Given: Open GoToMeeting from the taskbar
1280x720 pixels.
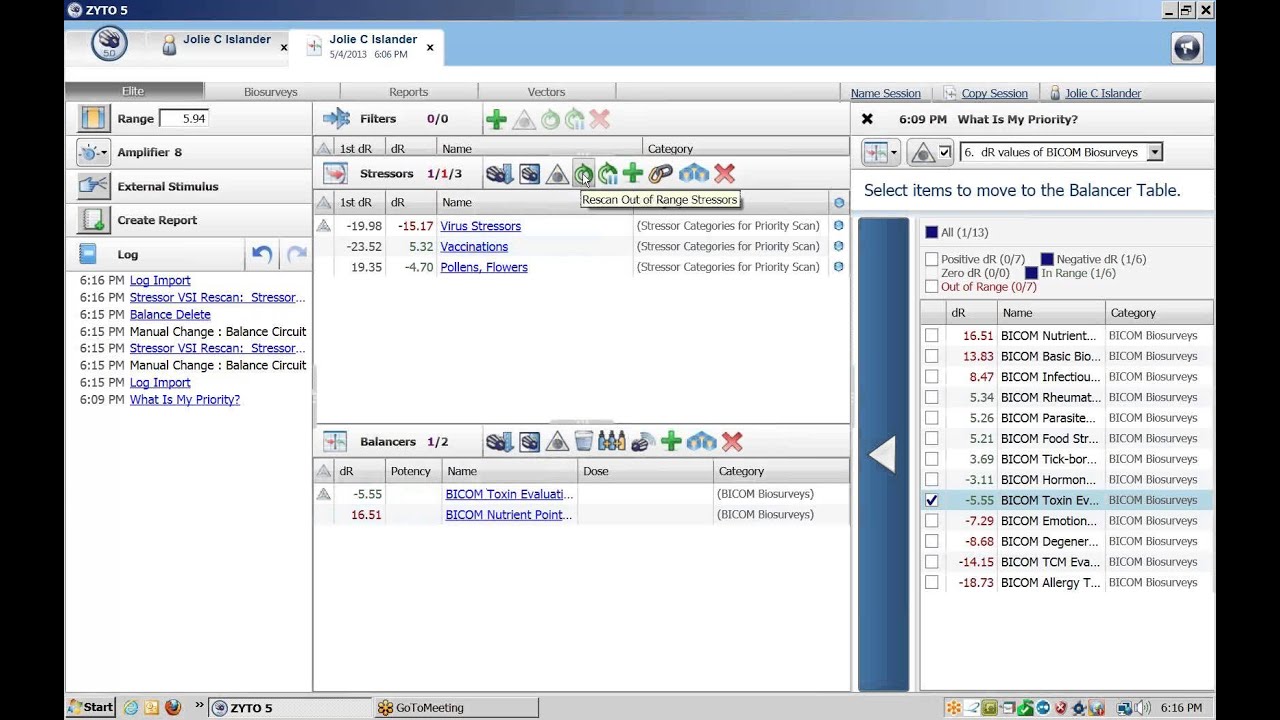Looking at the screenshot, I should pos(455,707).
